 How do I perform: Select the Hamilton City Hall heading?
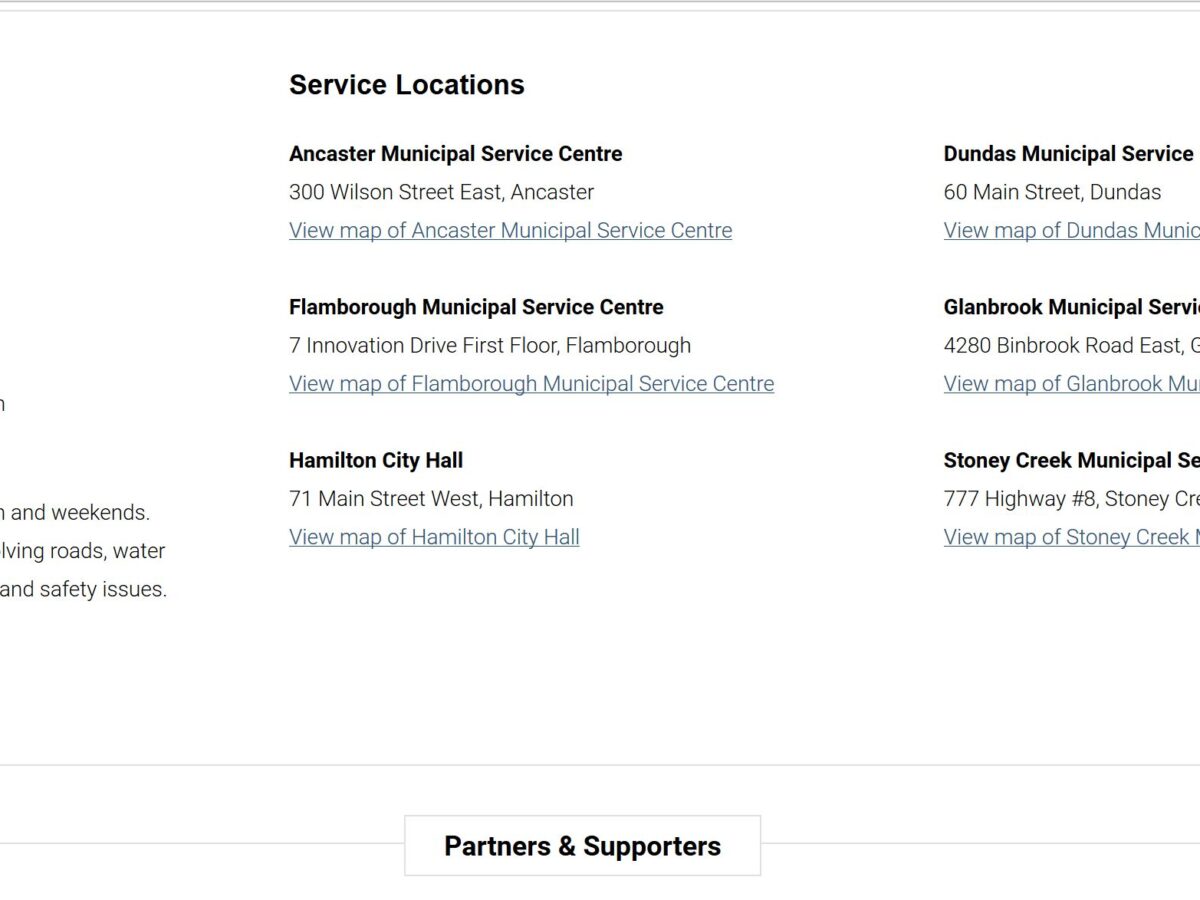coord(376,460)
